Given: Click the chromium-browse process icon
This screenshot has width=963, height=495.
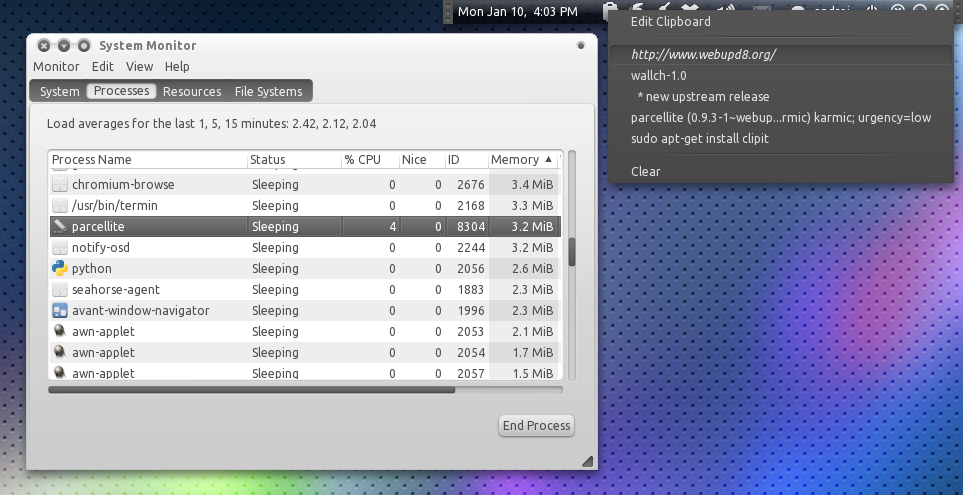Looking at the screenshot, I should point(60,185).
